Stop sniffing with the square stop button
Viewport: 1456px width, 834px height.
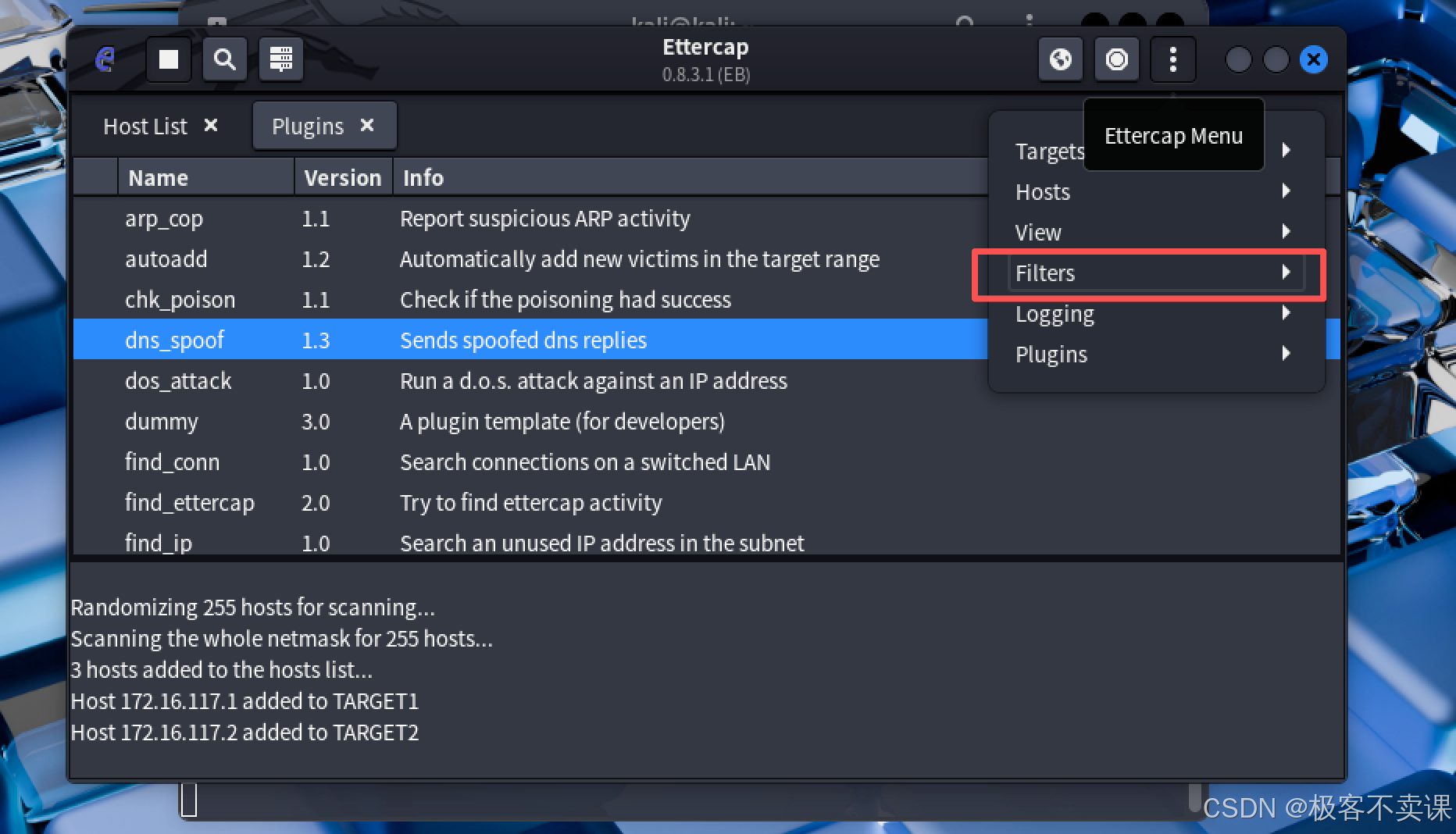pyautogui.click(x=169, y=59)
